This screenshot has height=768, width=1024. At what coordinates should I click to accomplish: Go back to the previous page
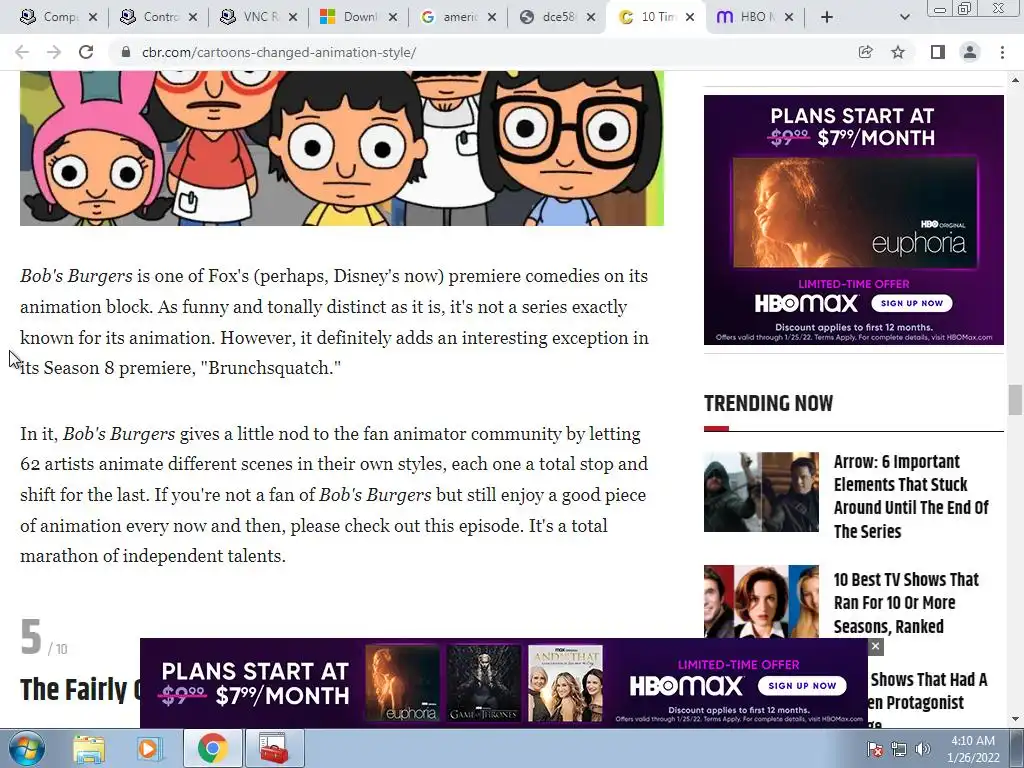[x=22, y=52]
